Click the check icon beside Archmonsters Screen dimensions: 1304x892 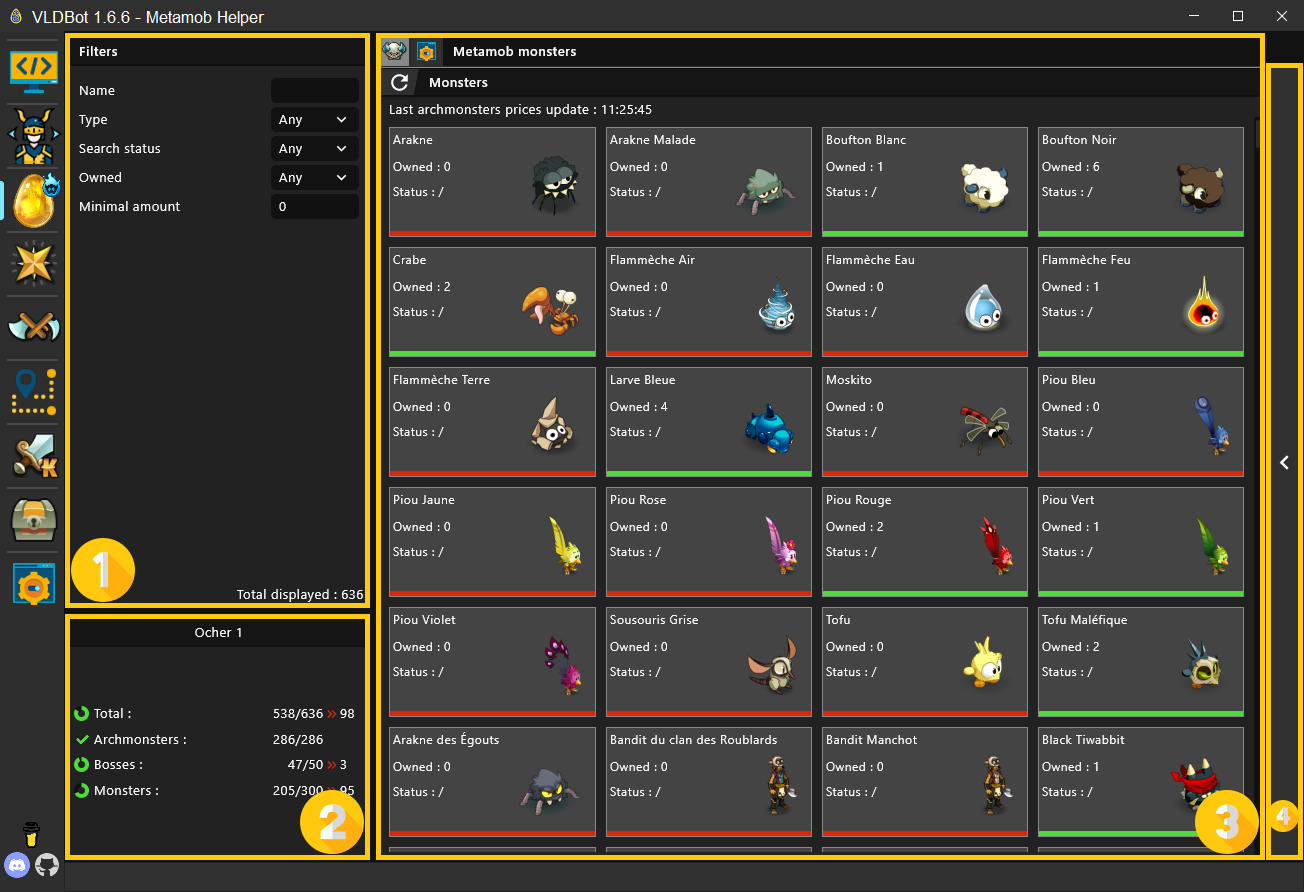click(82, 740)
